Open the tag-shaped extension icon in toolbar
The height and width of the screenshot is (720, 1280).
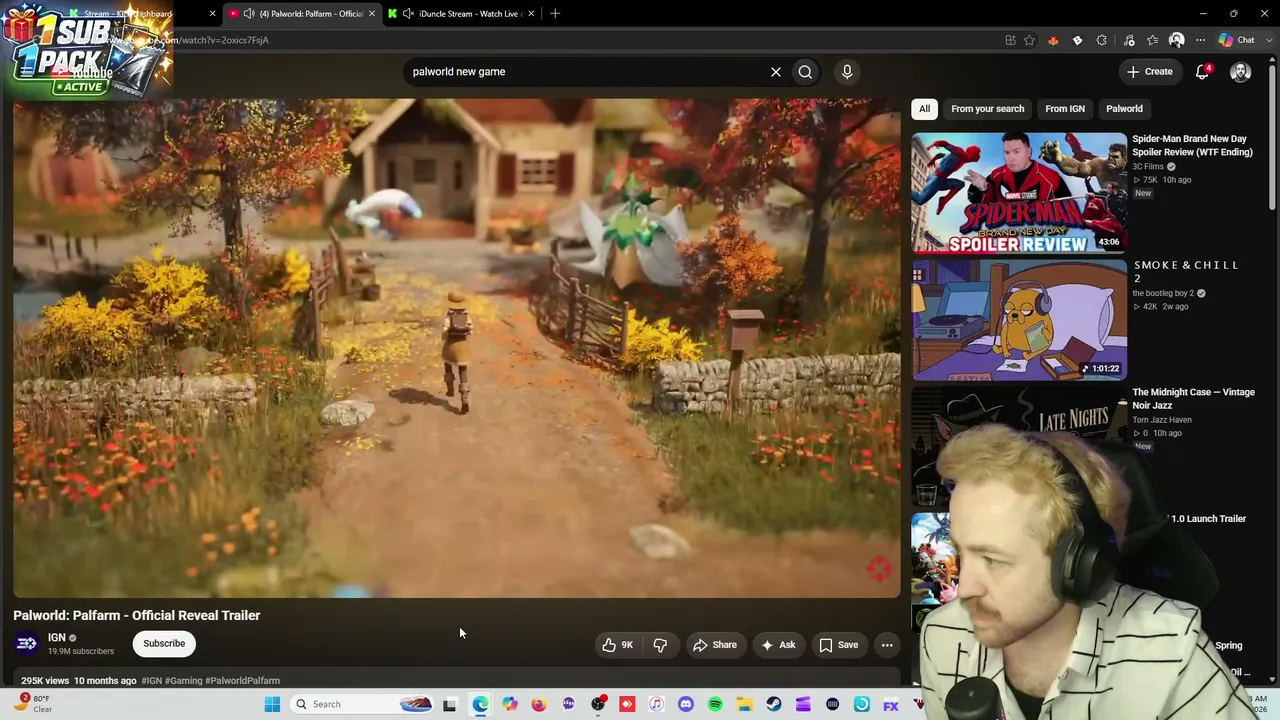1077,40
